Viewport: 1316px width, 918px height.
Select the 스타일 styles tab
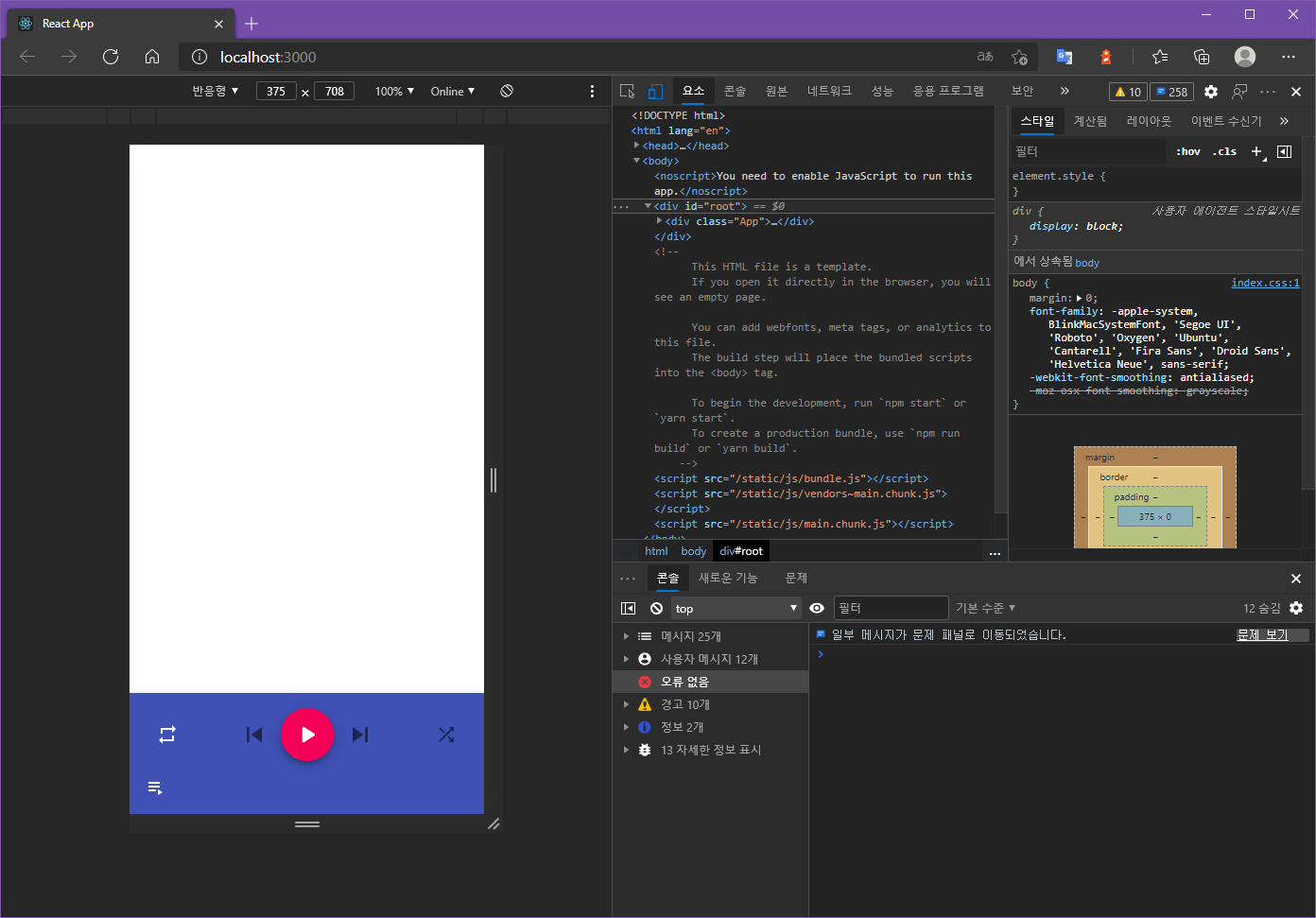(1037, 121)
